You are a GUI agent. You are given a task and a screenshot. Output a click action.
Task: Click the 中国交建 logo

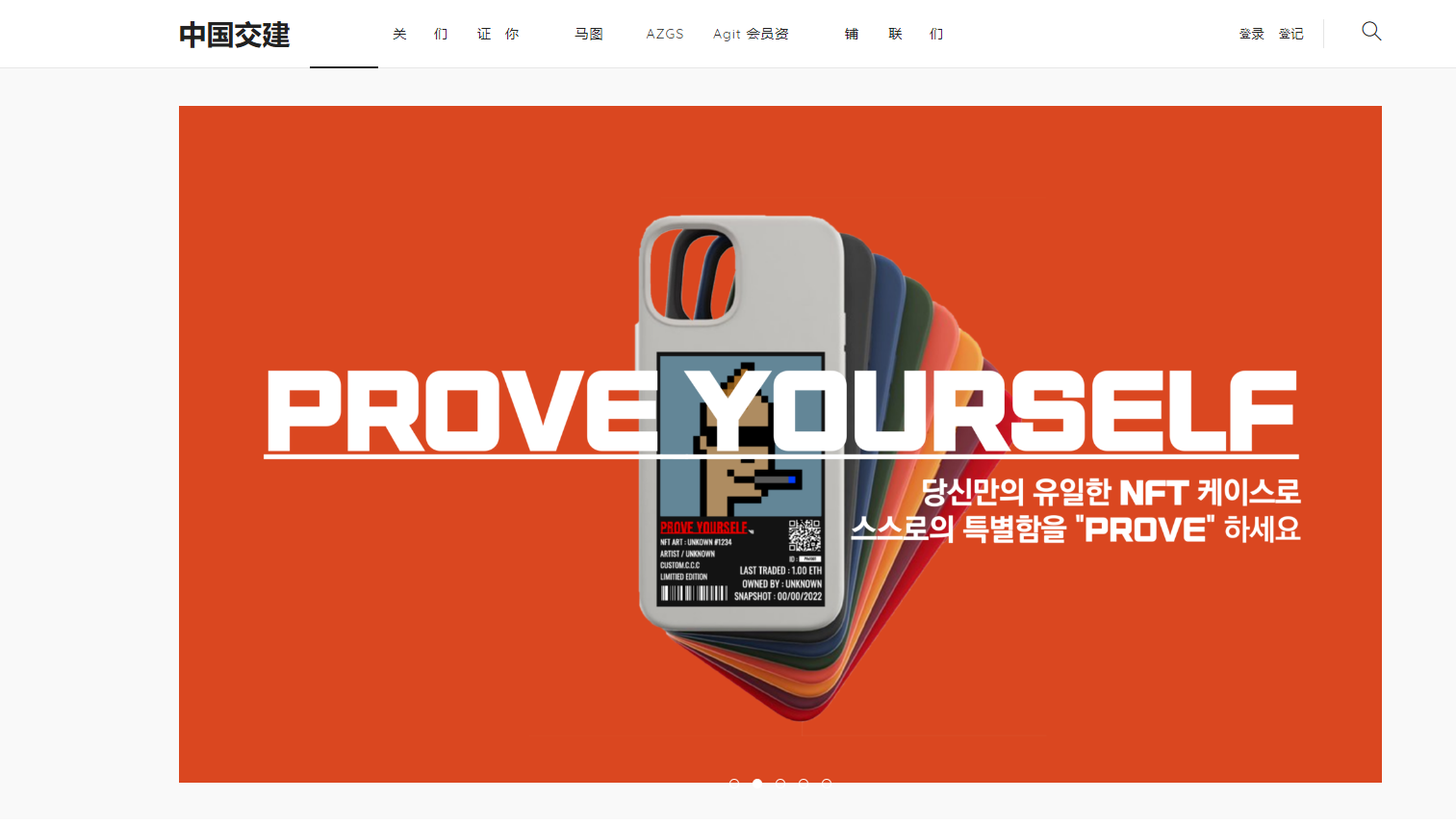(x=233, y=34)
